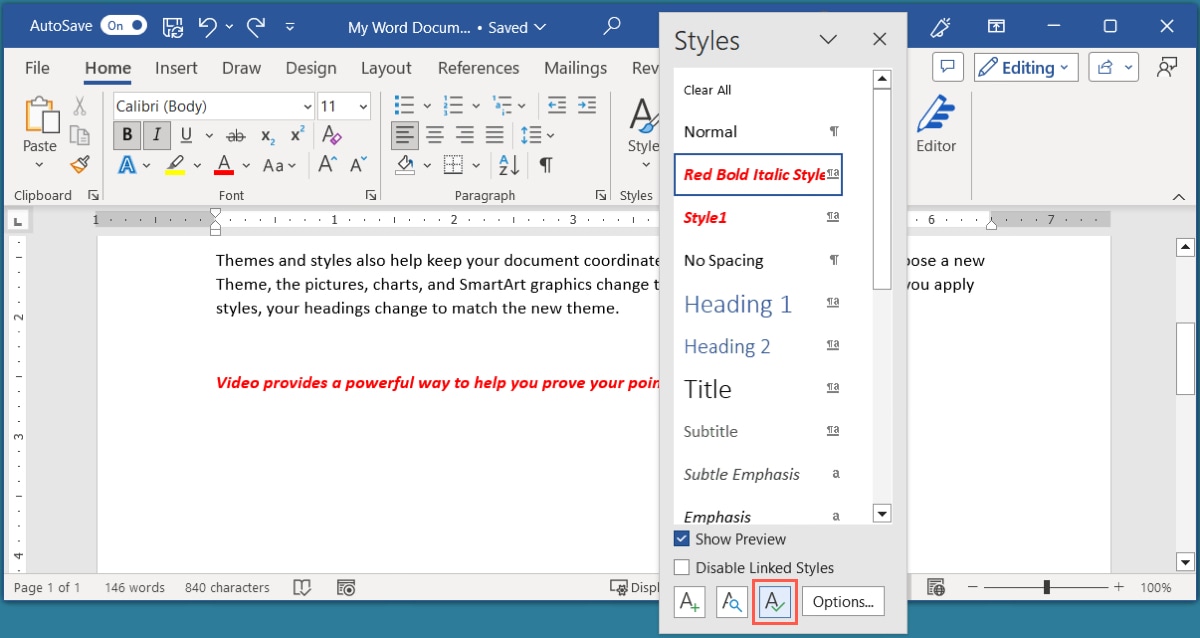Image resolution: width=1200 pixels, height=638 pixels.
Task: Enable Disable Linked Styles
Action: [x=682, y=567]
